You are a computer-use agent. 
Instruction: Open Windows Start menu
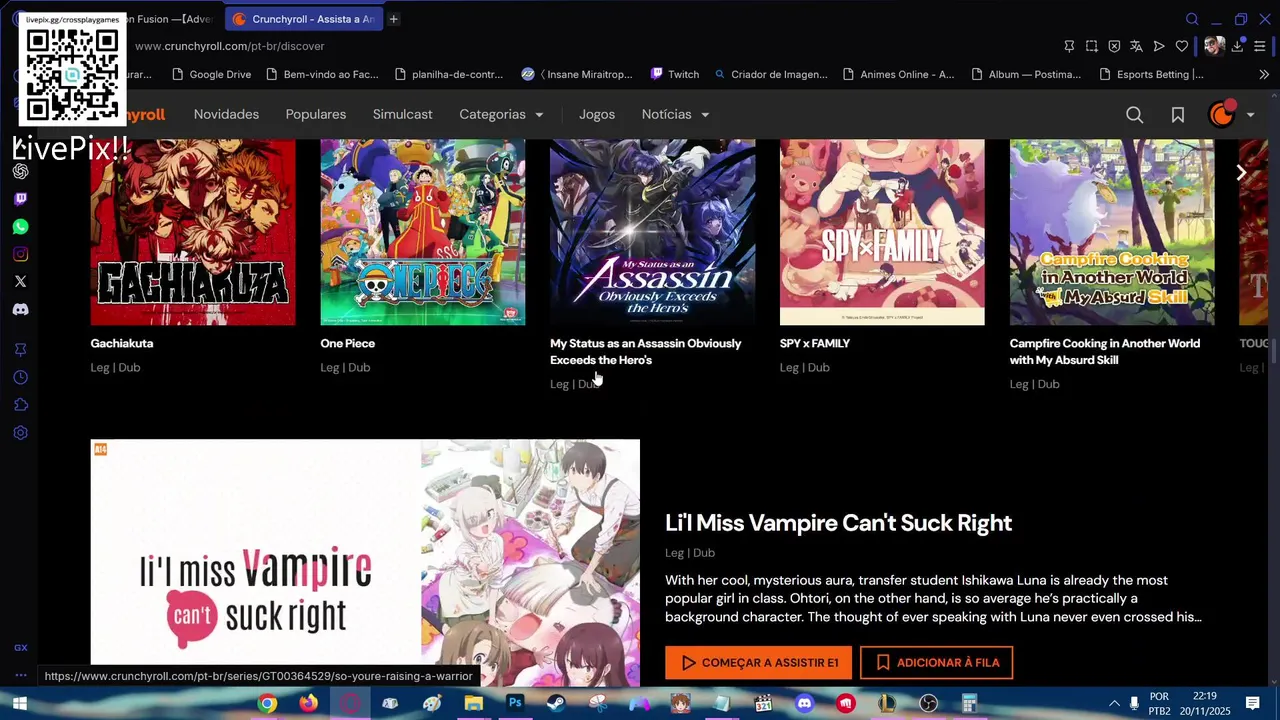[19, 704]
